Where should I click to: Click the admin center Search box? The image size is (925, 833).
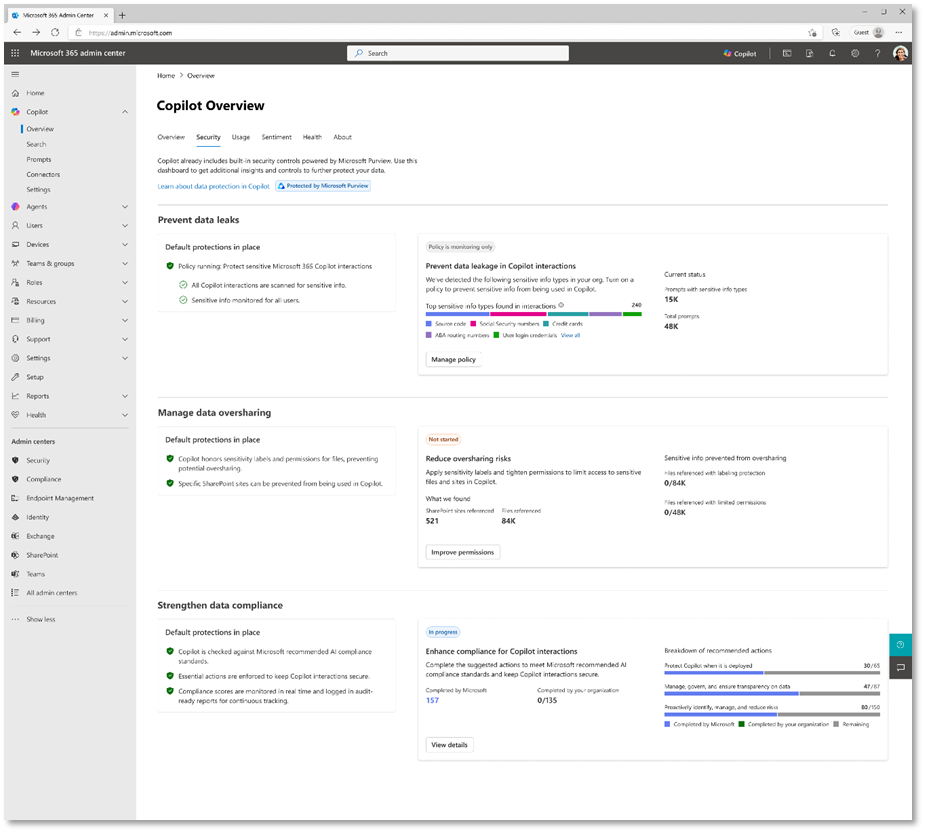coord(458,54)
